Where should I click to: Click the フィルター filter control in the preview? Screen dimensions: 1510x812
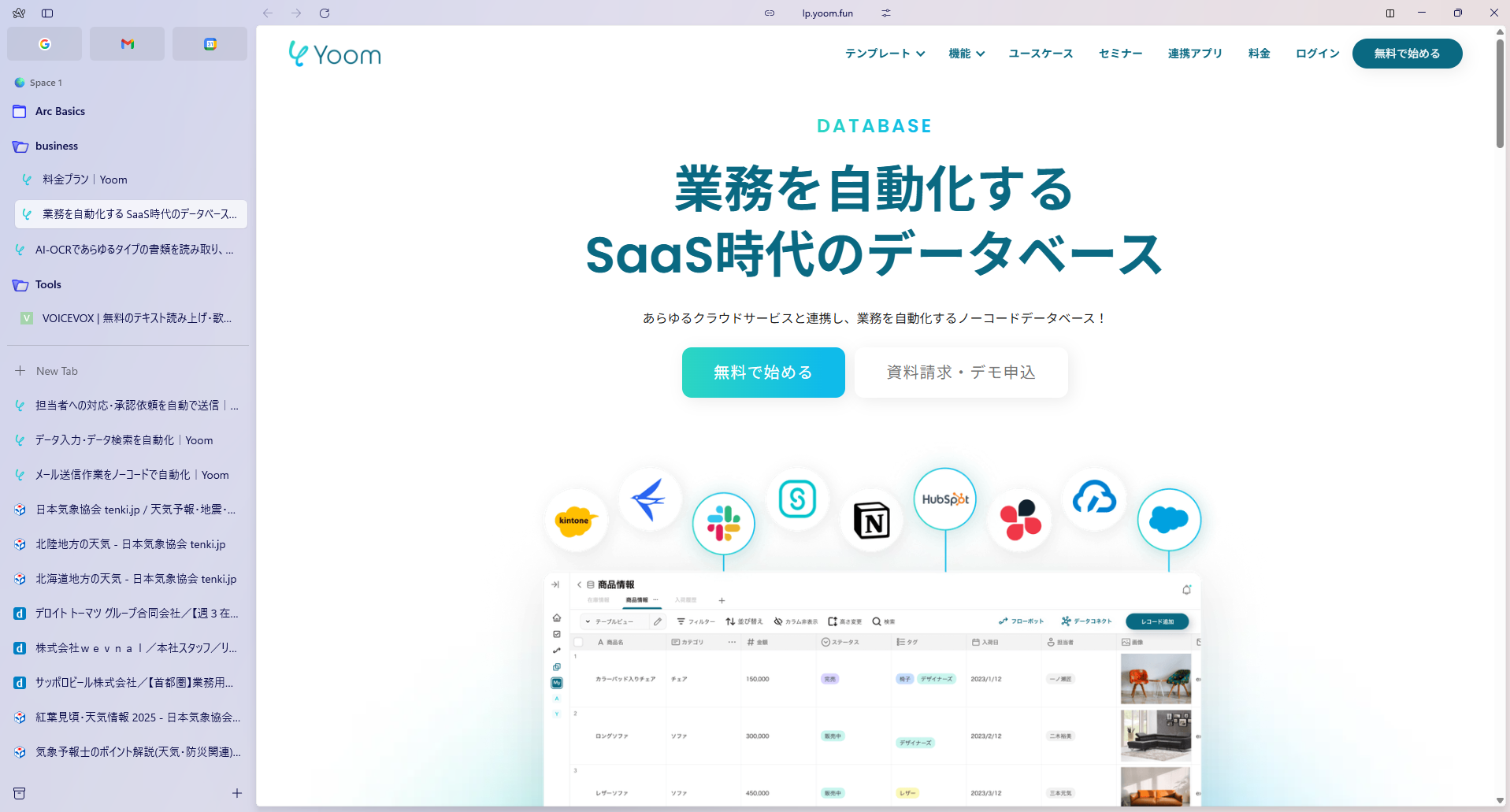pyautogui.click(x=696, y=621)
